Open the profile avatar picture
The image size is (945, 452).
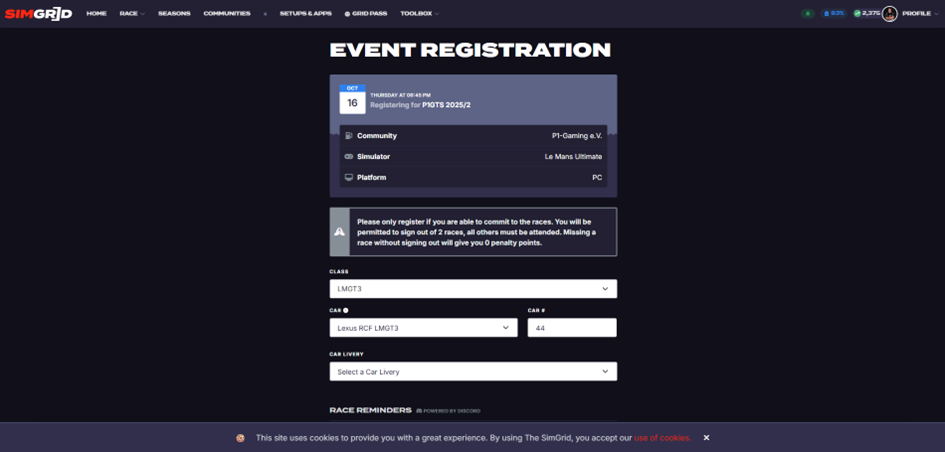click(x=889, y=14)
